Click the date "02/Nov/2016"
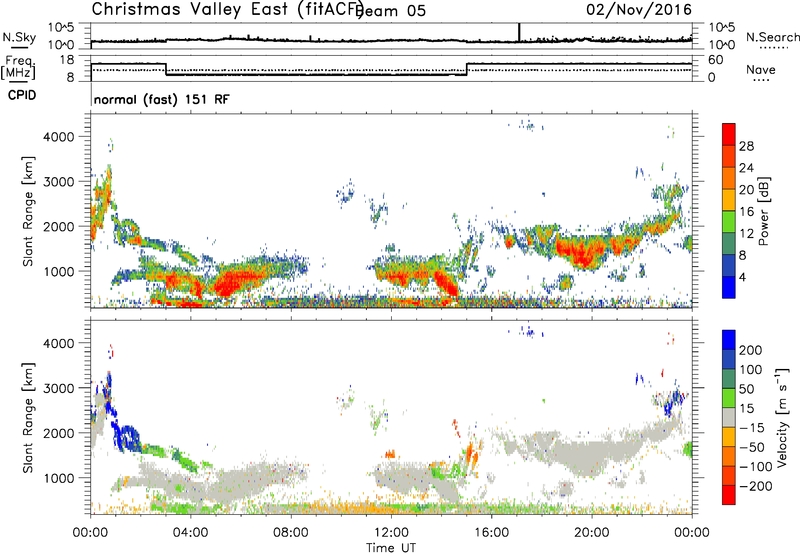The image size is (800, 554). tap(639, 9)
